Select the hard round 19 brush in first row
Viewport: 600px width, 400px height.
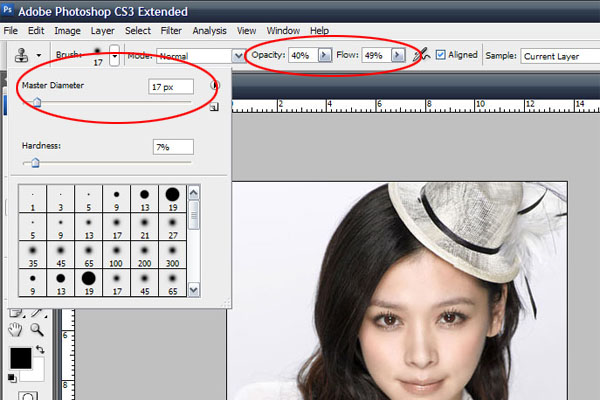(x=172, y=199)
